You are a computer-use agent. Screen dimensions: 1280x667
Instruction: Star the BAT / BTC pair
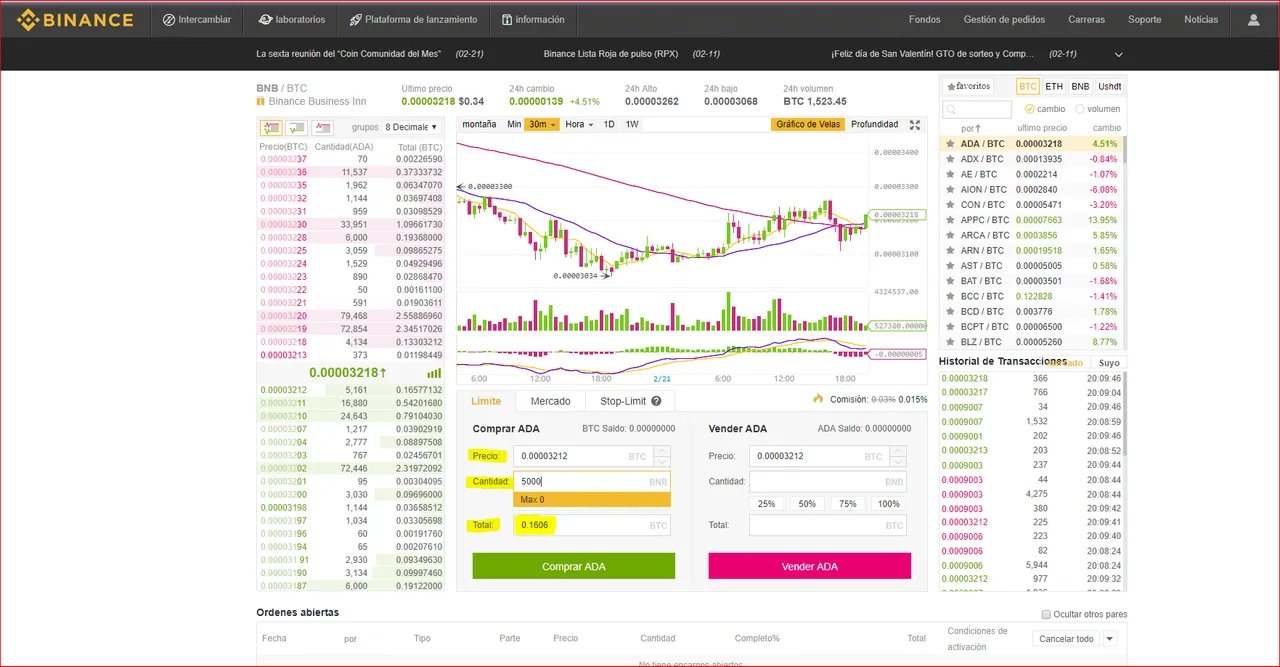(x=951, y=281)
